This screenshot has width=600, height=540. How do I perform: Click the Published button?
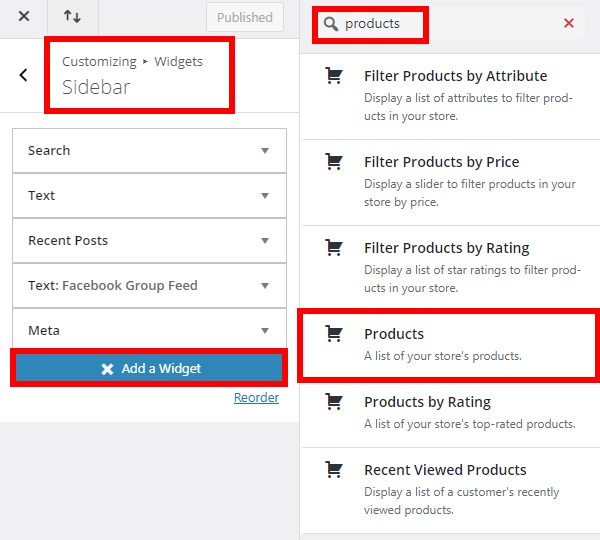[x=245, y=17]
